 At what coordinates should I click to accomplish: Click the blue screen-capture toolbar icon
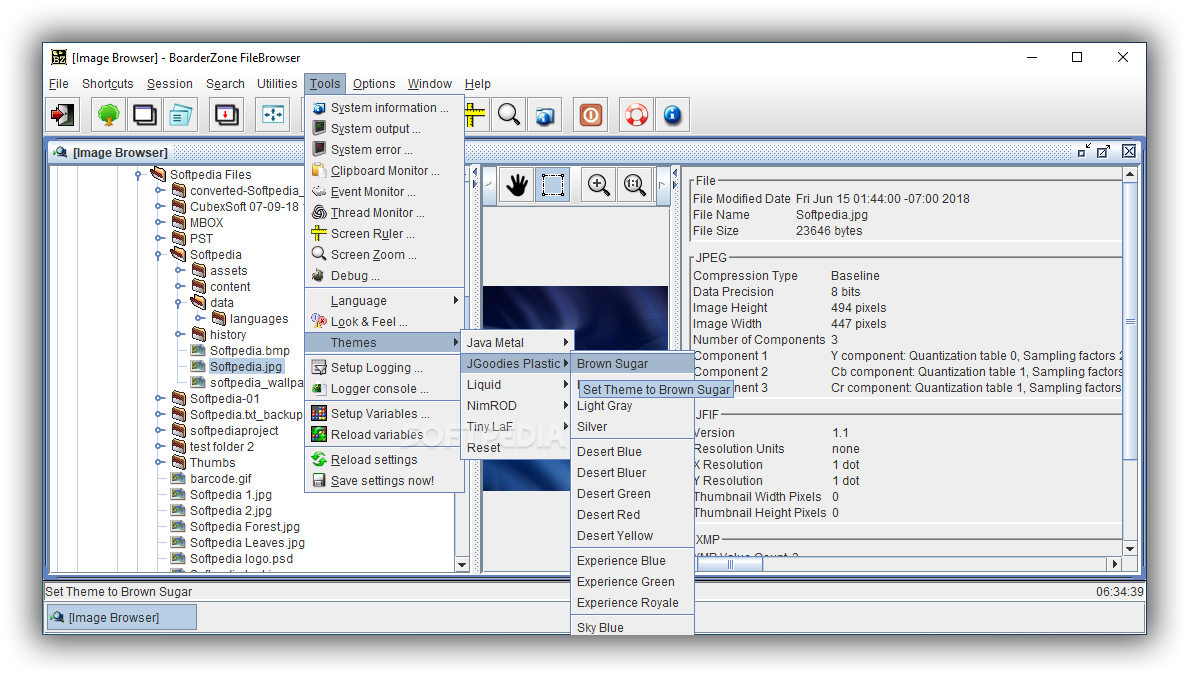544,115
